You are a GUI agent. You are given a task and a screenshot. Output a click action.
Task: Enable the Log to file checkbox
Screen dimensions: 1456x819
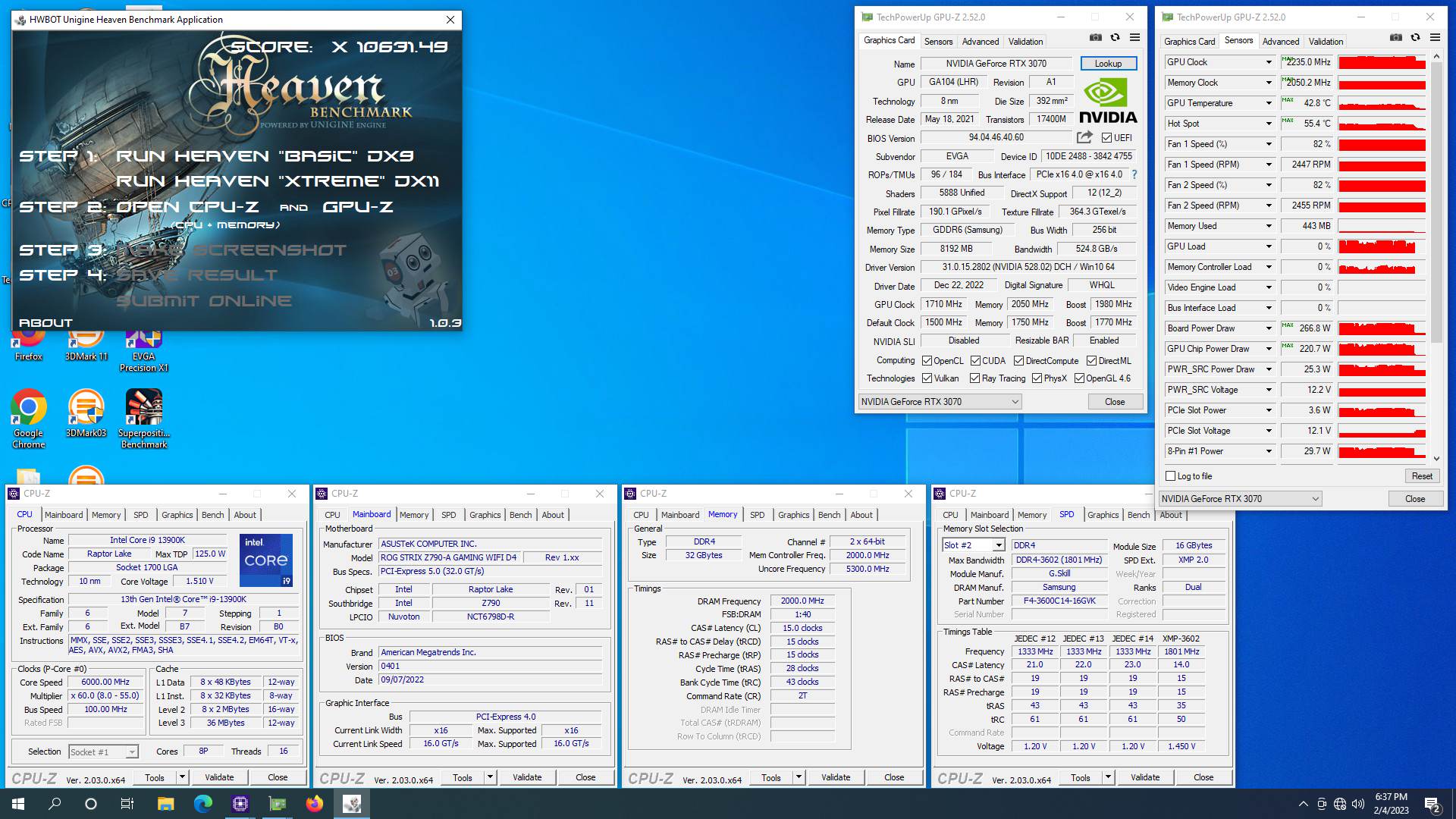pos(1170,476)
